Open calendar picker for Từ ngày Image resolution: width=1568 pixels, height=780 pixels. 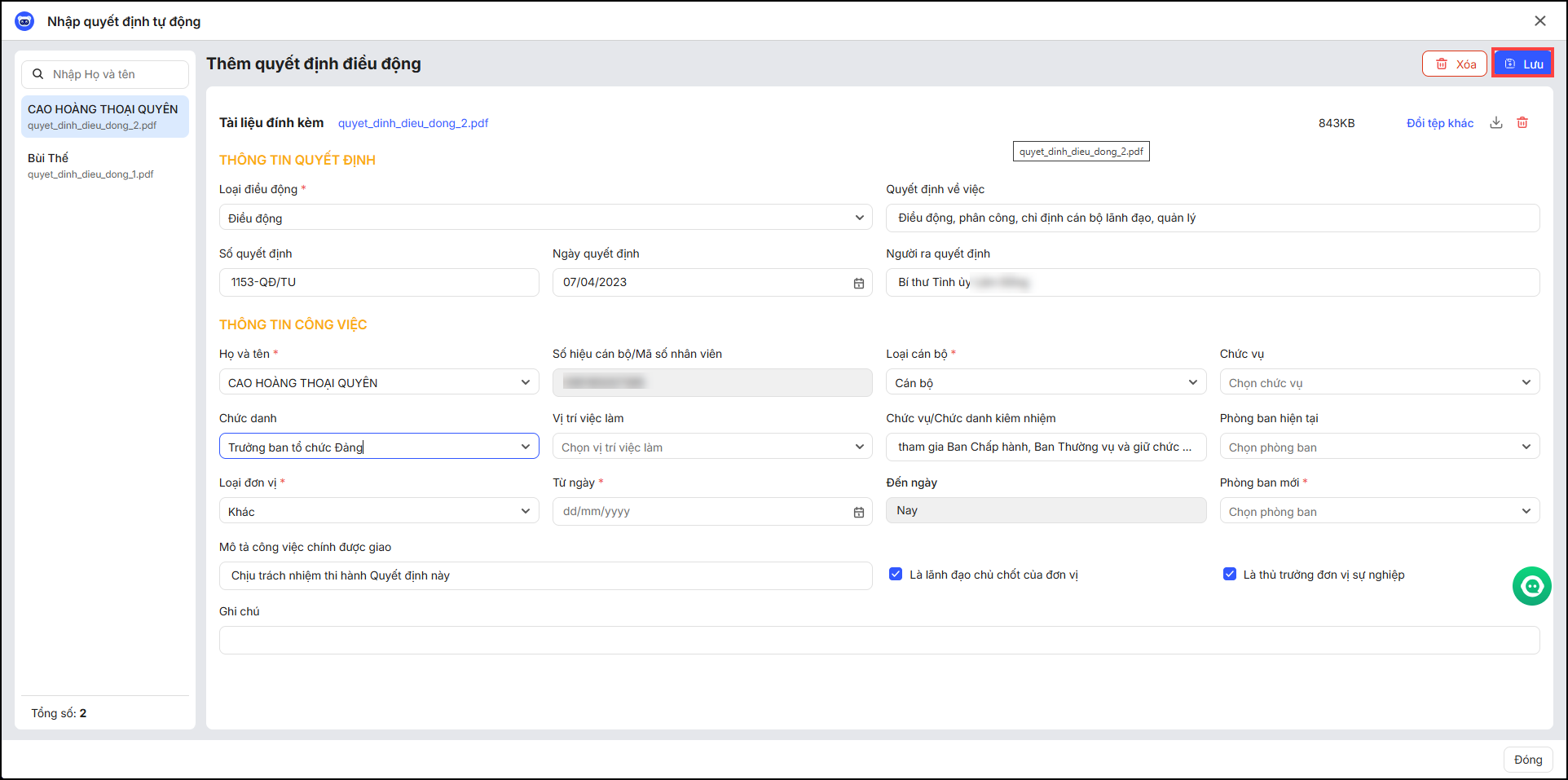click(858, 512)
